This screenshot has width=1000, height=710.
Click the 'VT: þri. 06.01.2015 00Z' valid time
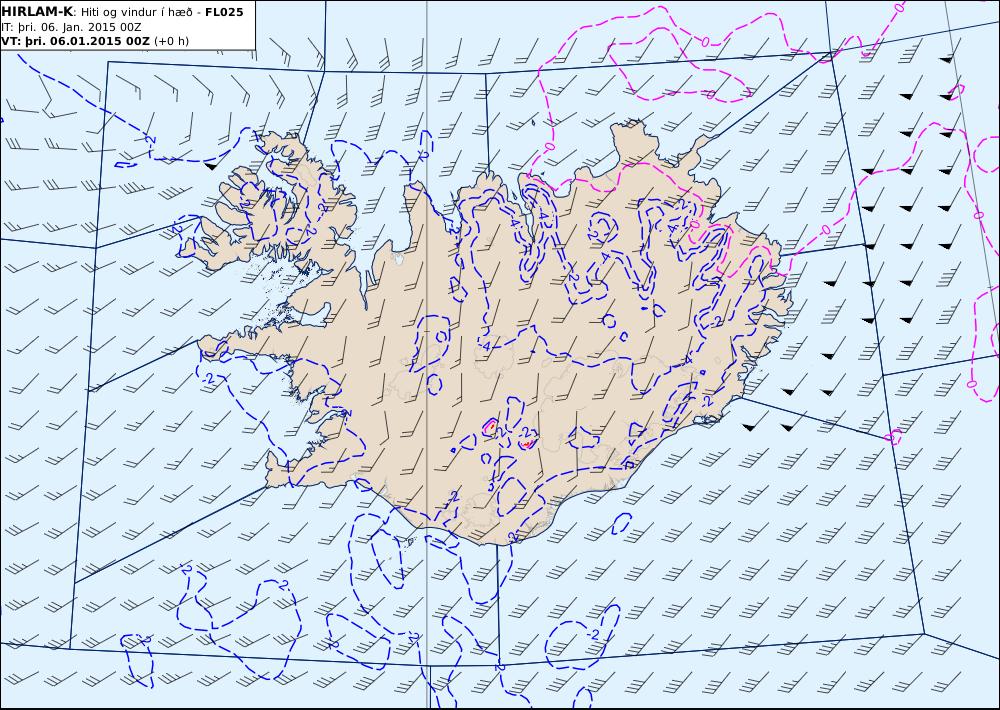[75, 41]
